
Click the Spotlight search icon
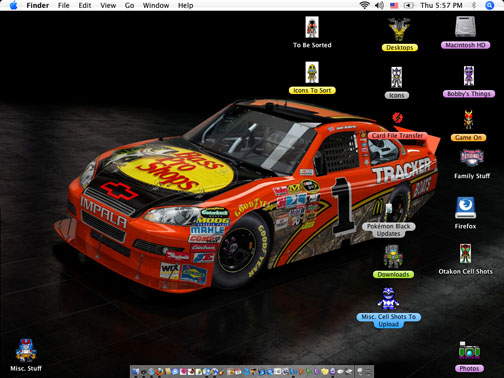point(489,5)
